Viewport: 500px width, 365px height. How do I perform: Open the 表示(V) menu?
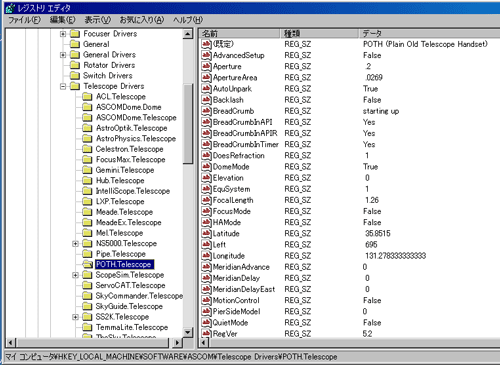point(97,20)
